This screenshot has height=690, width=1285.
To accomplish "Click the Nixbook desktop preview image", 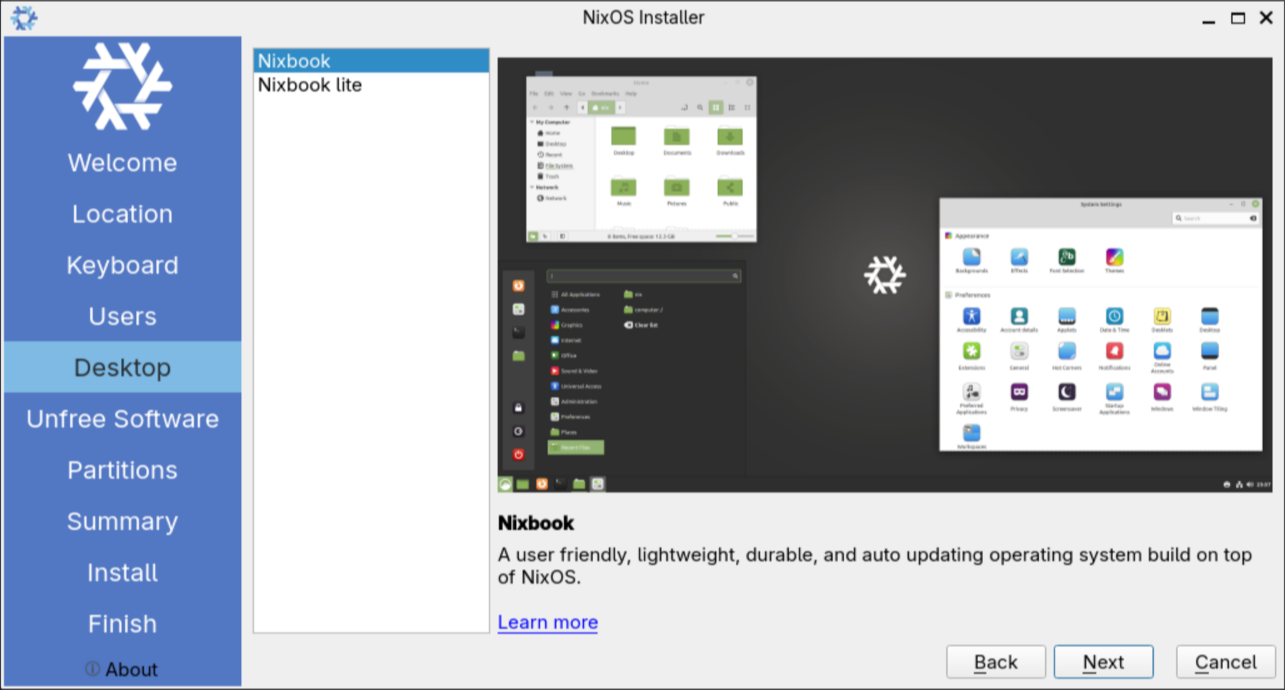I will tap(886, 275).
